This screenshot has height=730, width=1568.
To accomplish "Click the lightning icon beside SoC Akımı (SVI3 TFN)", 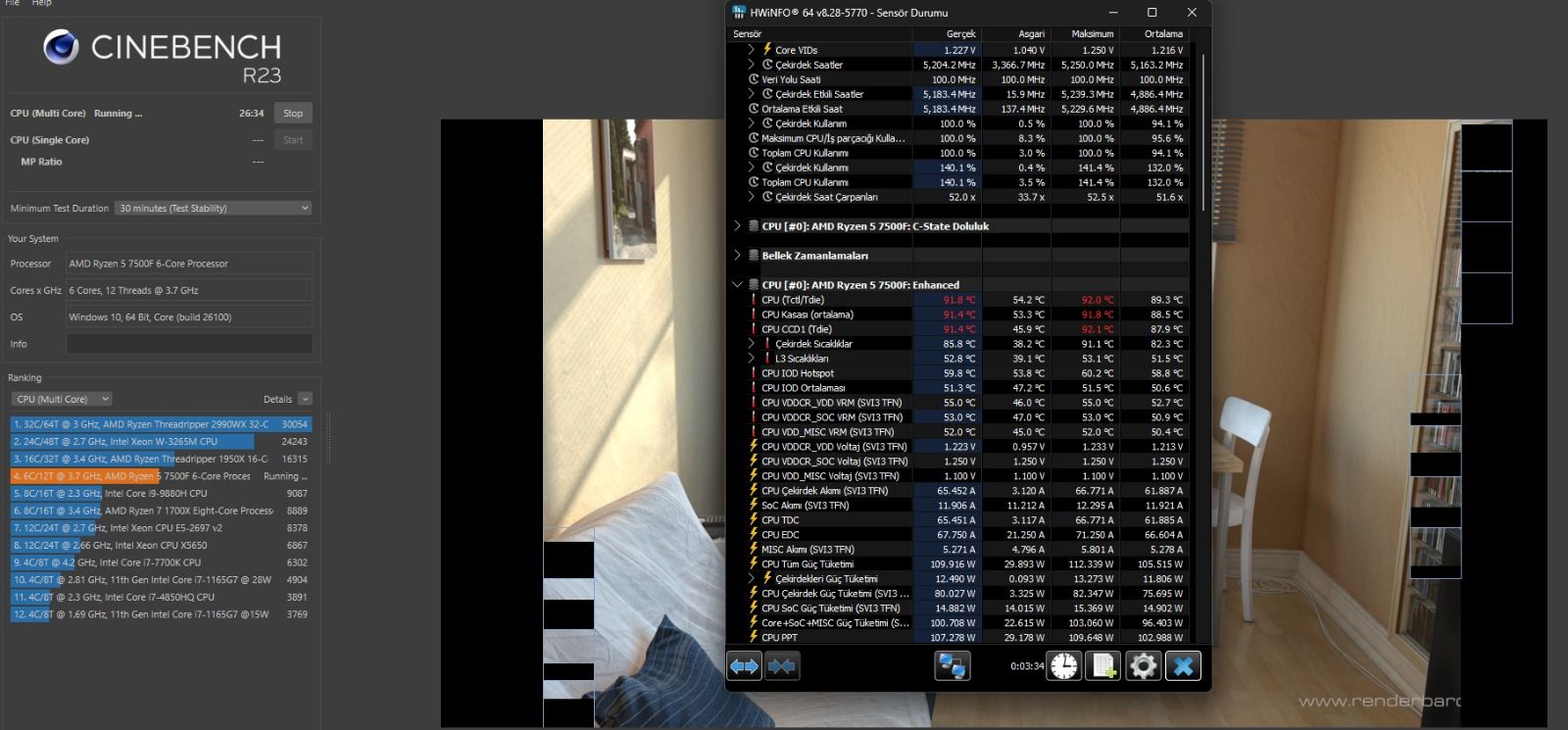I will (754, 506).
